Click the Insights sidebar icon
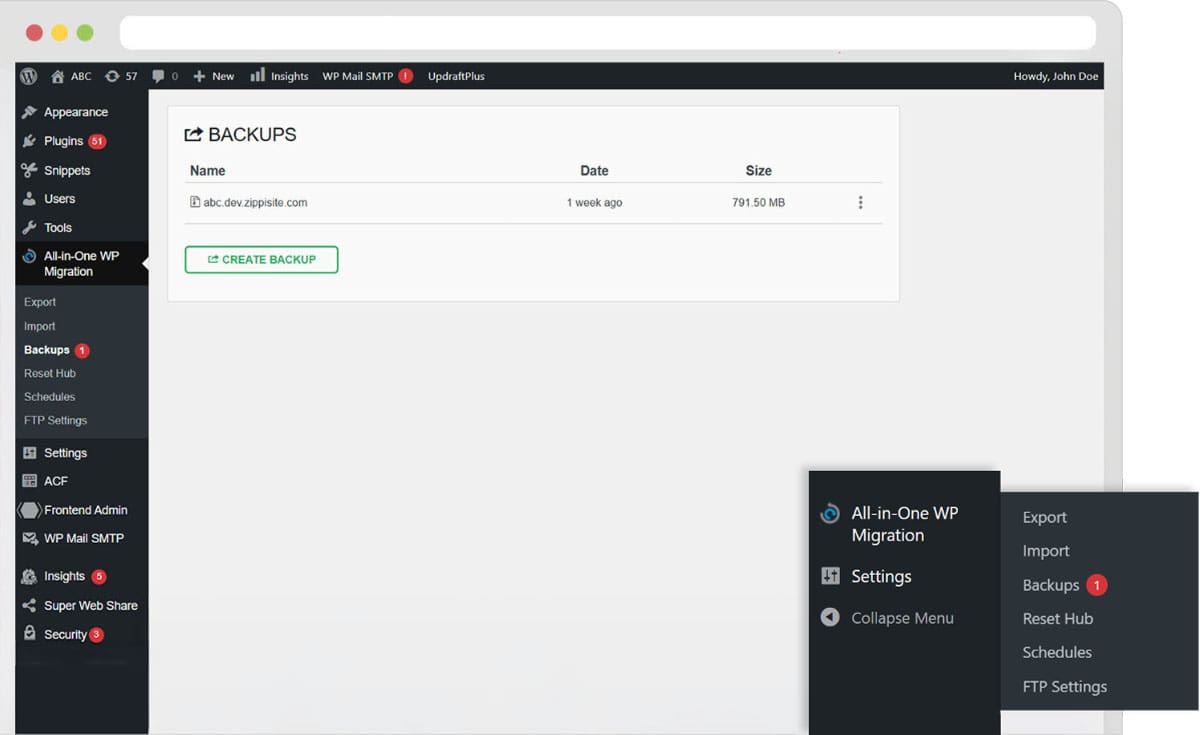This screenshot has height=735, width=1200. click(x=29, y=576)
